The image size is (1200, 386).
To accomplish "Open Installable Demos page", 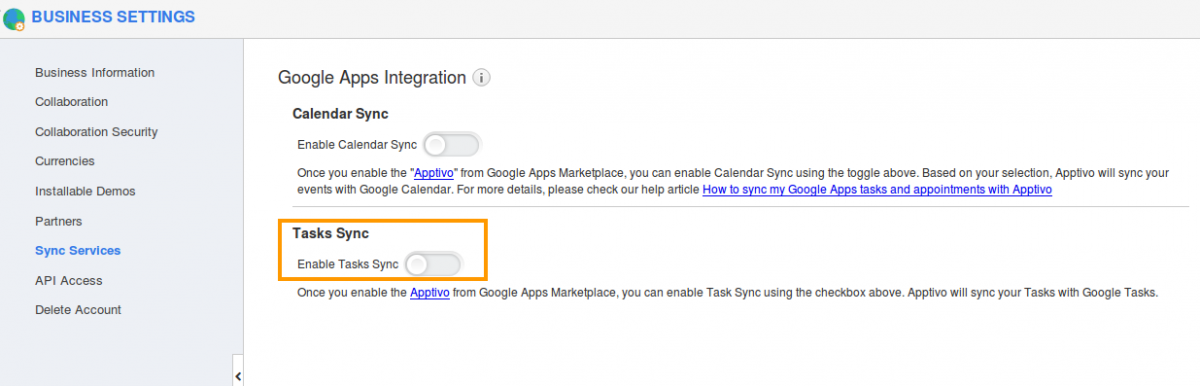I will (x=85, y=191).
